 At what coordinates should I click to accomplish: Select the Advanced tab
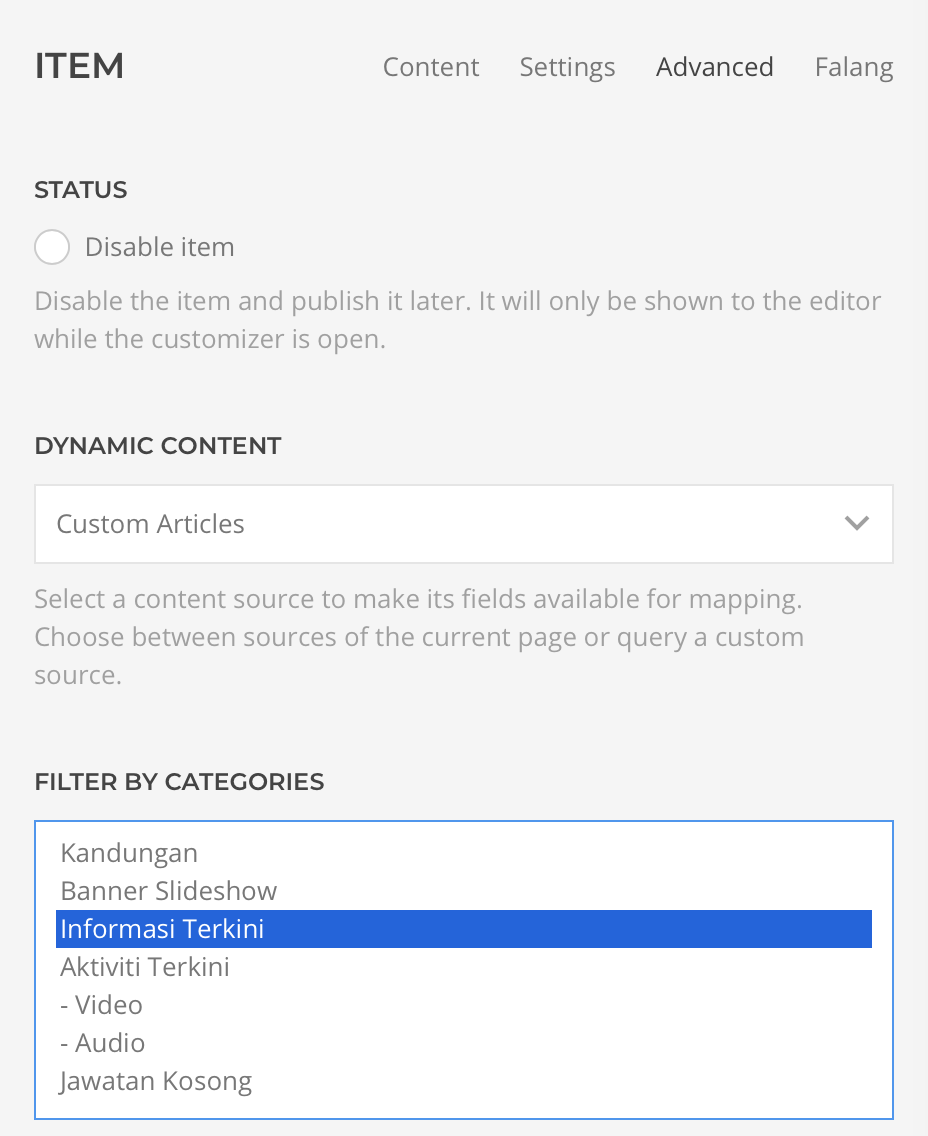(x=714, y=67)
